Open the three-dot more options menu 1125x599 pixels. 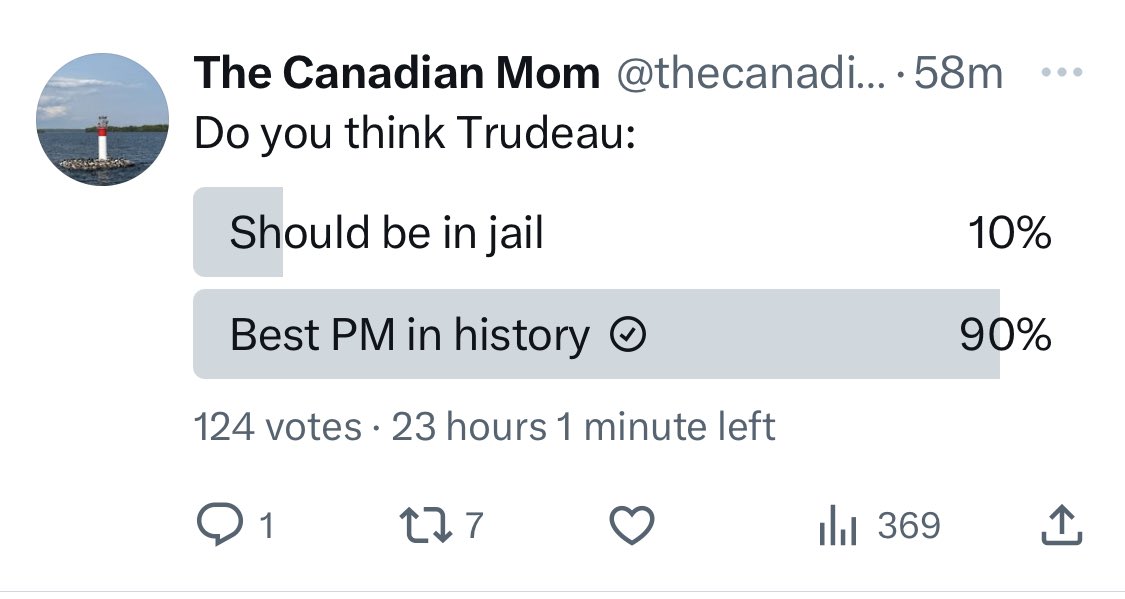(x=1061, y=72)
